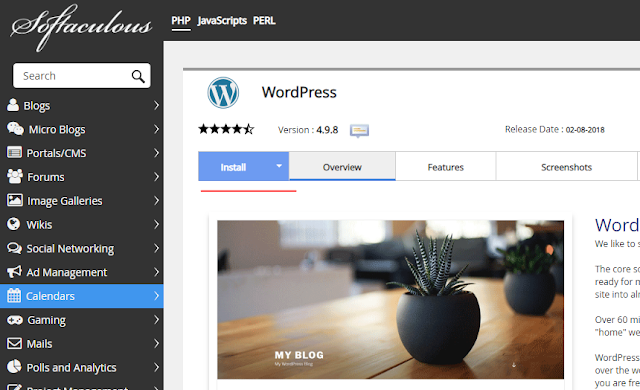Open the Overview tab
Screen dimensions: 640x390
[342, 166]
